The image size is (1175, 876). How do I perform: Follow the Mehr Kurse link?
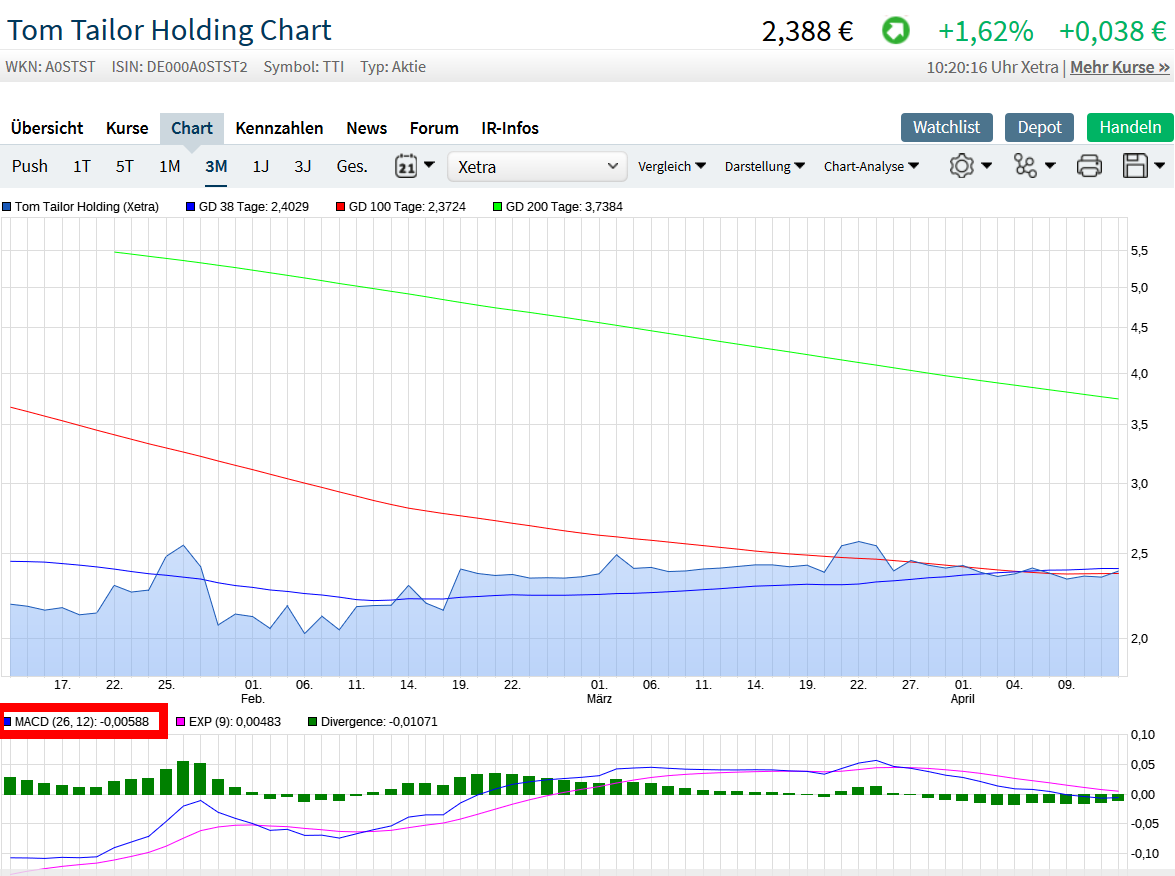pyautogui.click(x=1120, y=67)
